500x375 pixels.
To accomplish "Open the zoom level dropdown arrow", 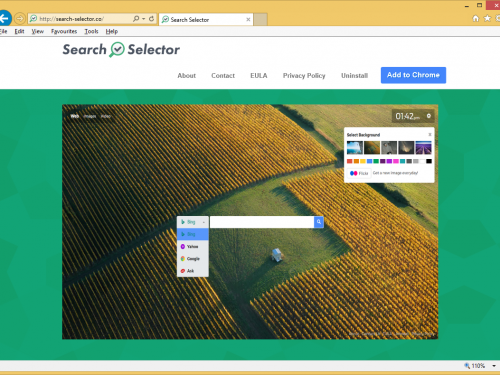I will click(x=494, y=366).
